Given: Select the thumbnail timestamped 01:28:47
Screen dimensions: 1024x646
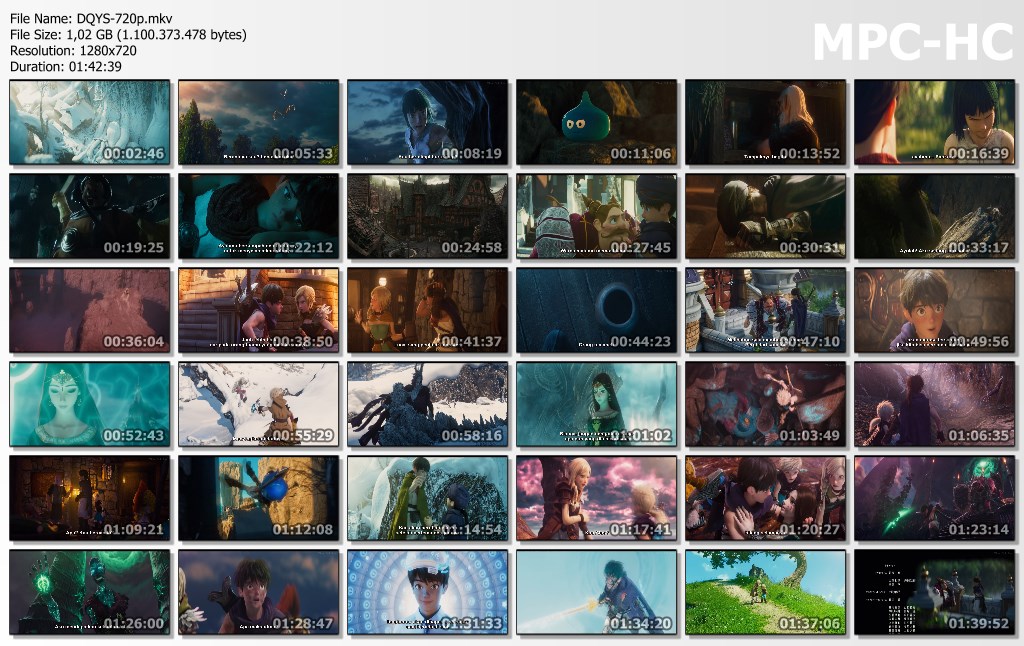Looking at the screenshot, I should (259, 592).
